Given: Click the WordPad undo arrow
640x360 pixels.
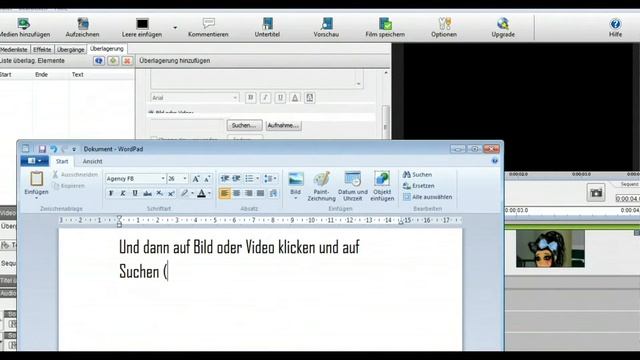Looking at the screenshot, I should 53,149.
